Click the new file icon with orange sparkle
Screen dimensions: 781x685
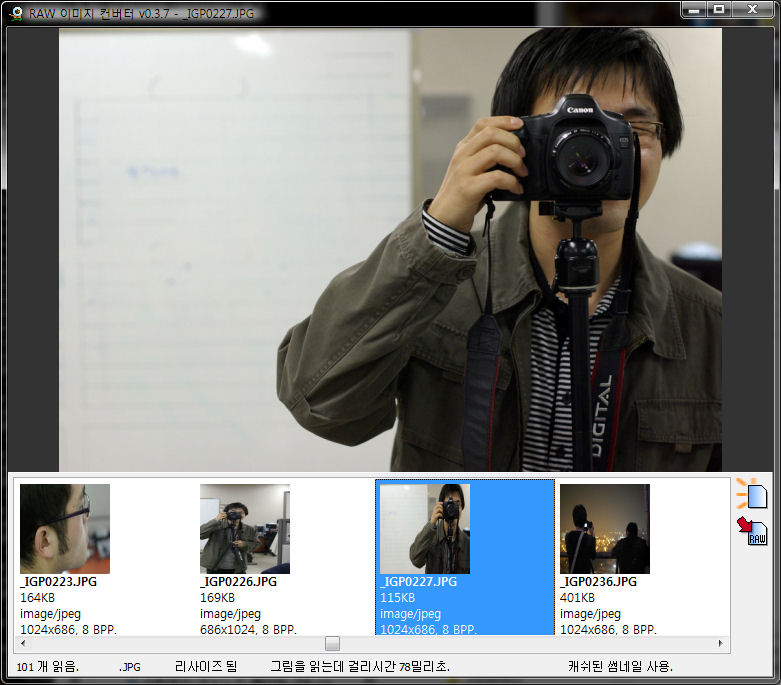pos(752,494)
